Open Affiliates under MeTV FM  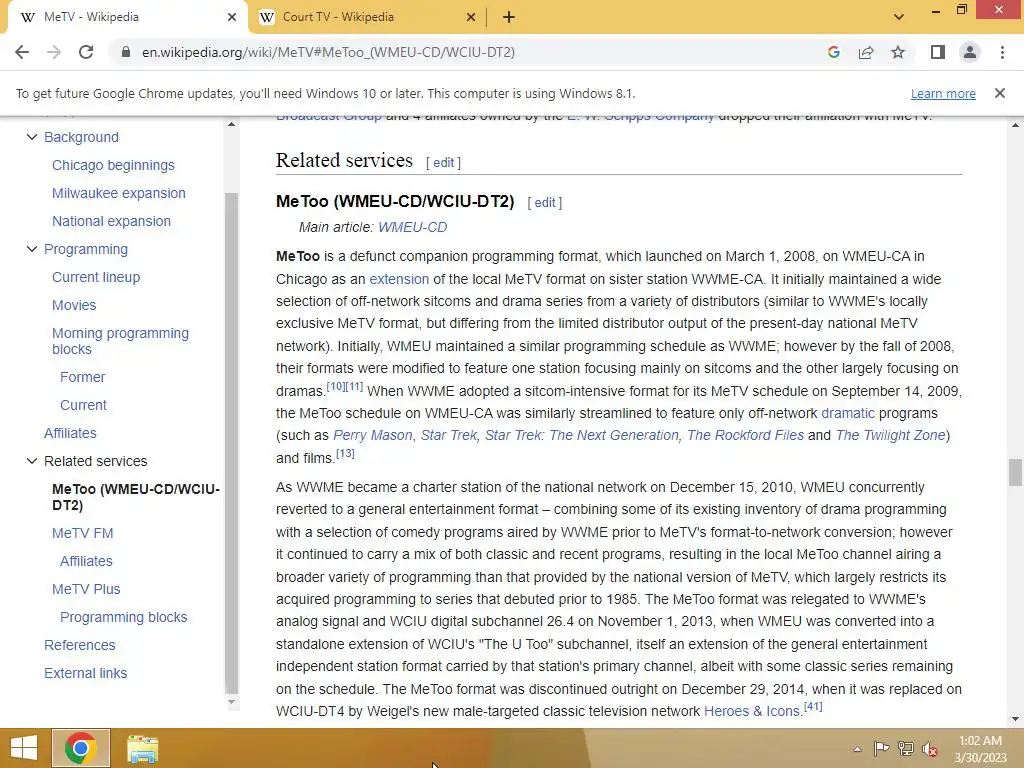tap(86, 561)
